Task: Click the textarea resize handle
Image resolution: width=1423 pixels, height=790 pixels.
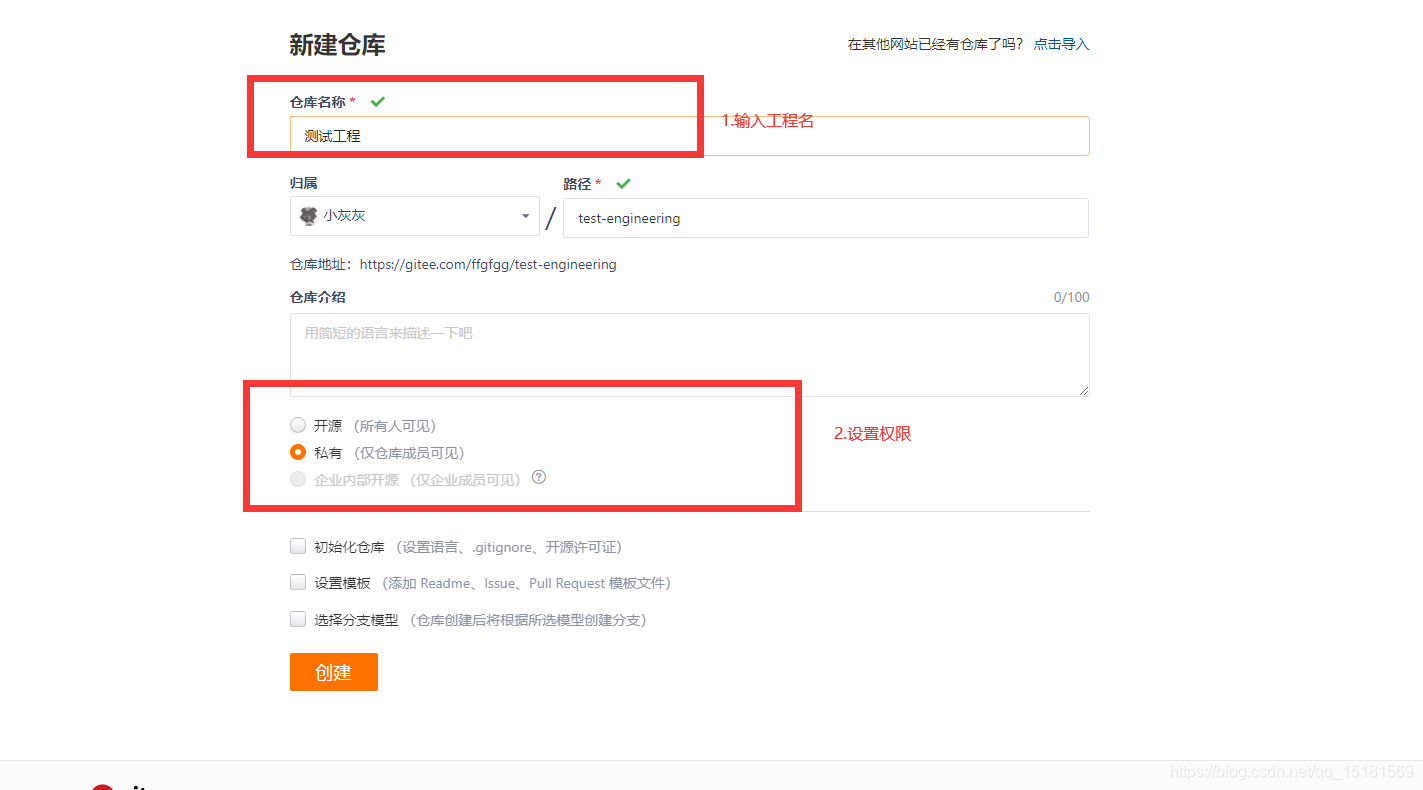Action: click(1083, 390)
